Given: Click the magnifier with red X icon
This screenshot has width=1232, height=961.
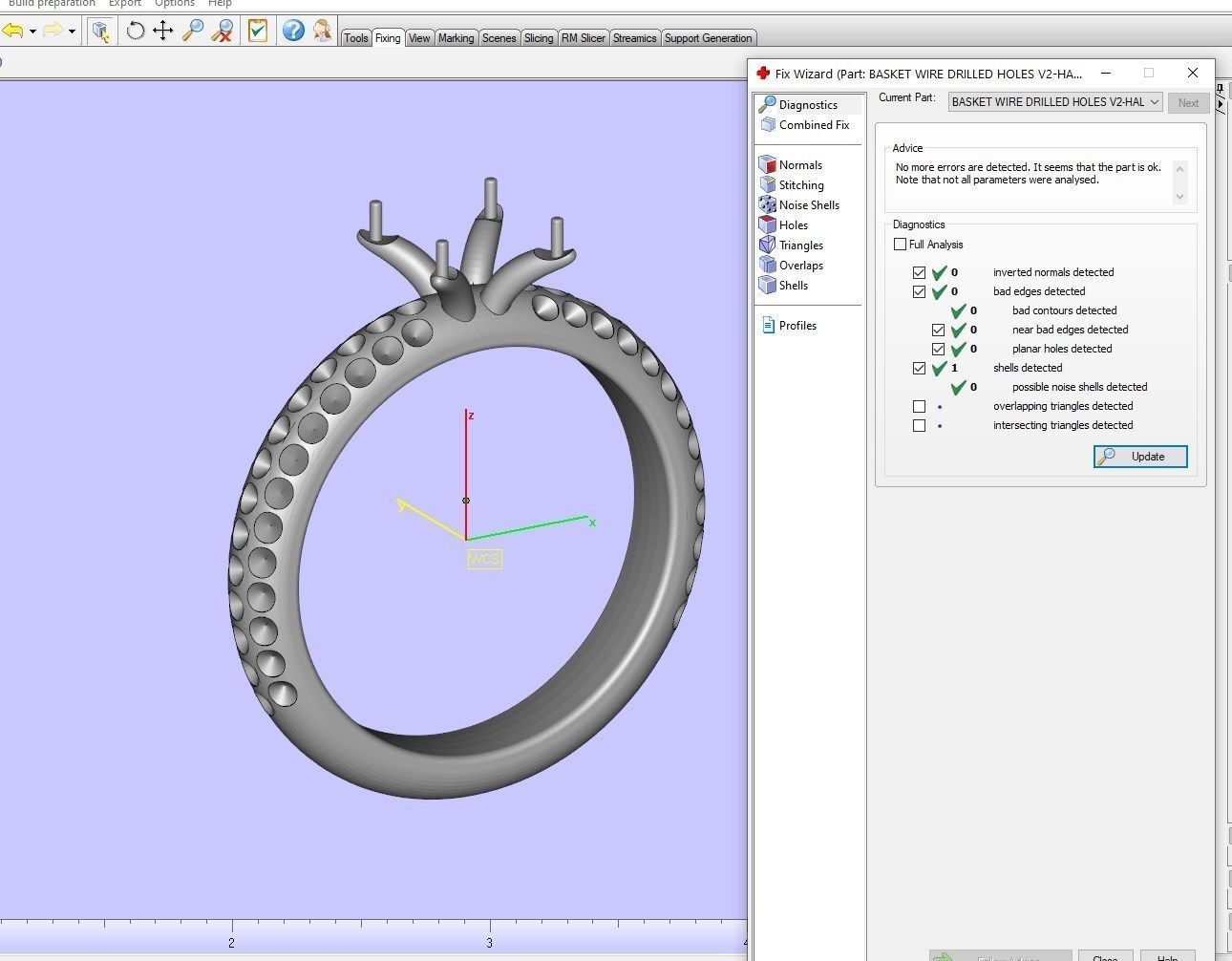Looking at the screenshot, I should click(223, 31).
